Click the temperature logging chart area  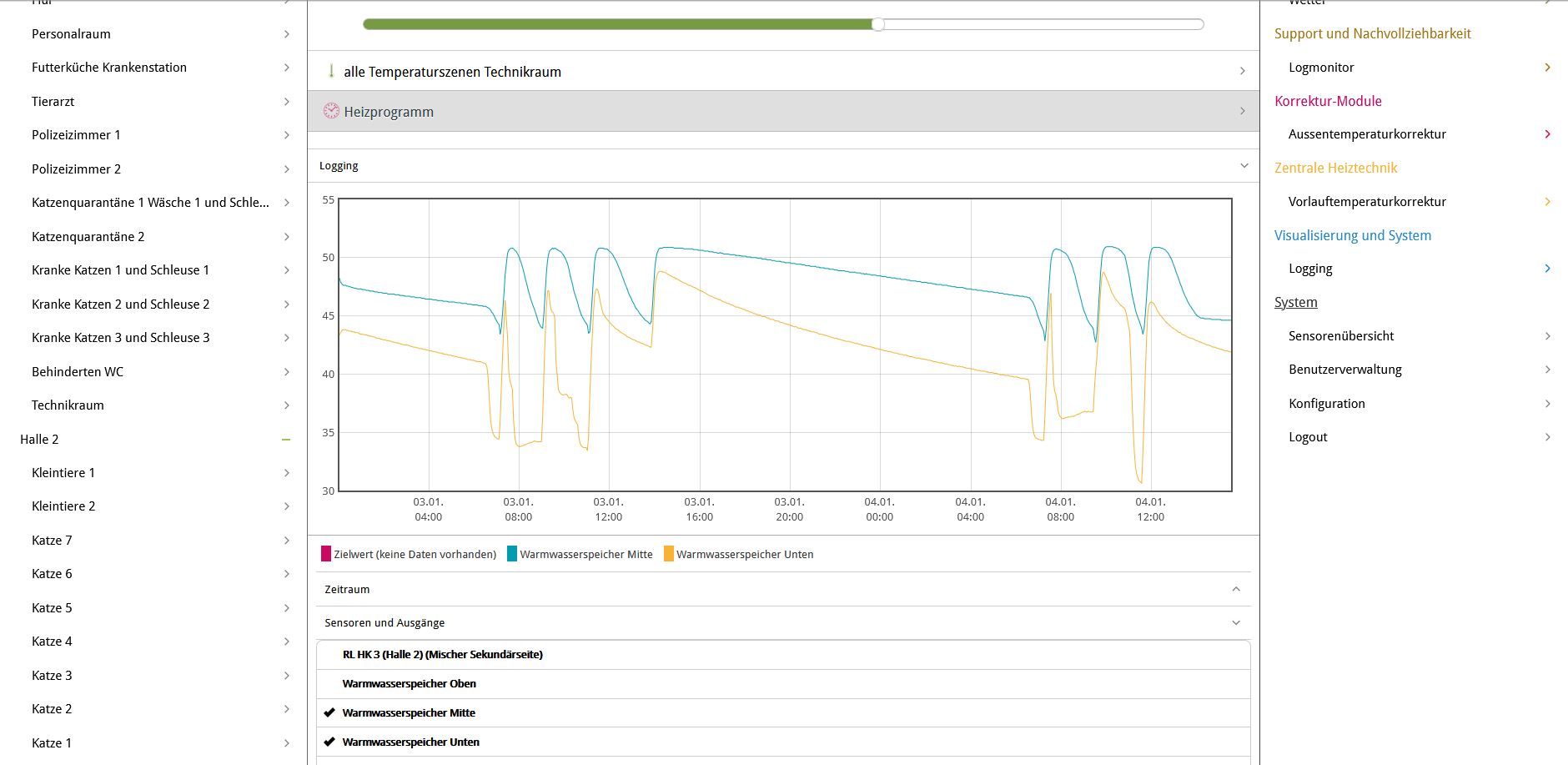coord(785,345)
